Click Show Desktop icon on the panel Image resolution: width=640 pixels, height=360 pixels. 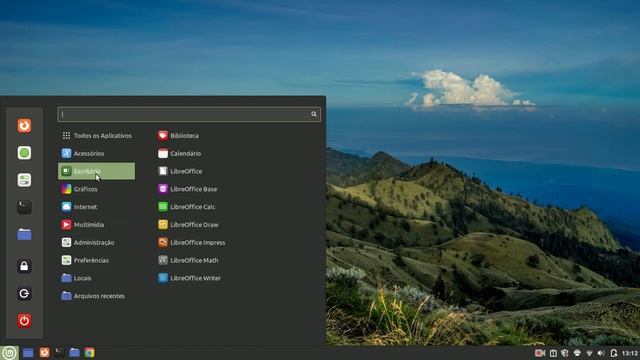(28, 353)
